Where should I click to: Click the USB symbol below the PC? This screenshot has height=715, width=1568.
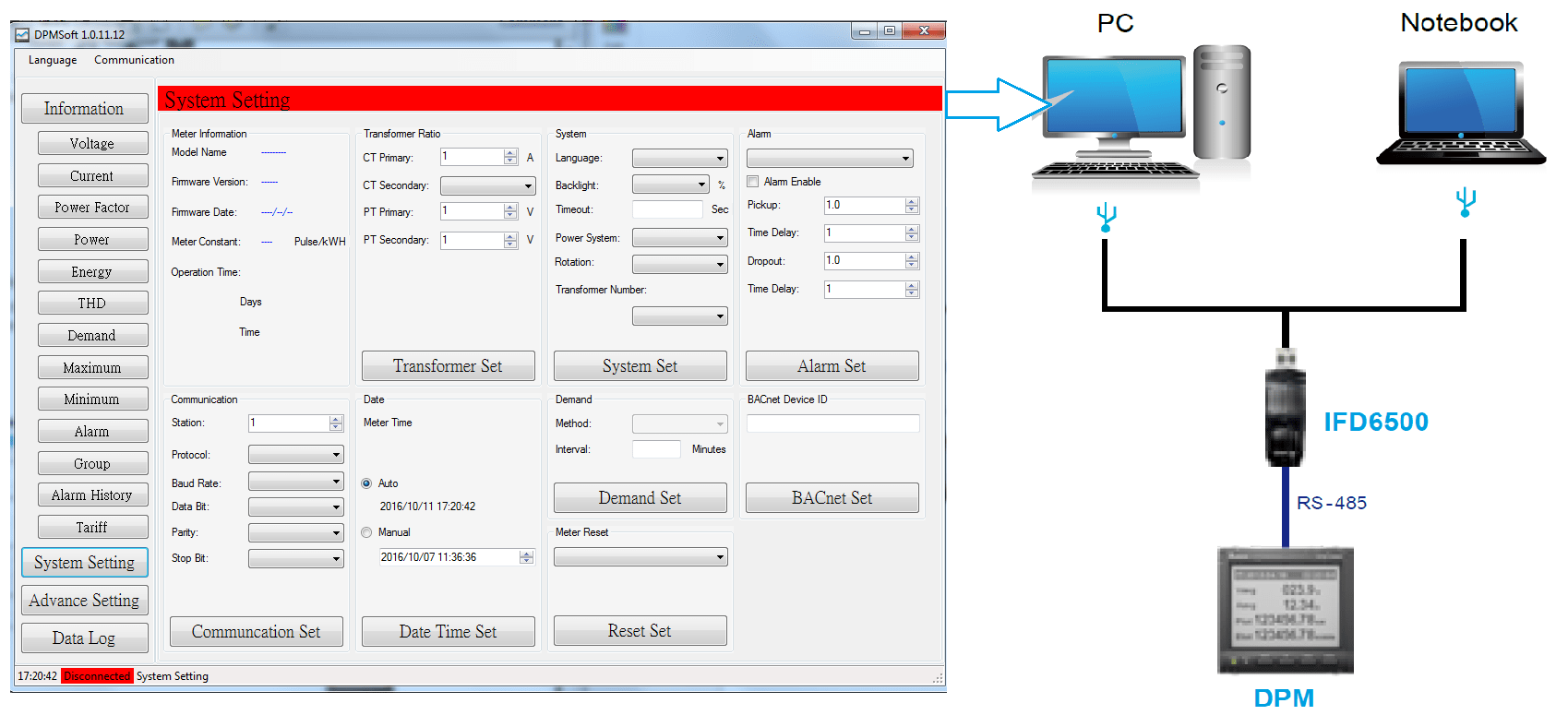[1106, 218]
